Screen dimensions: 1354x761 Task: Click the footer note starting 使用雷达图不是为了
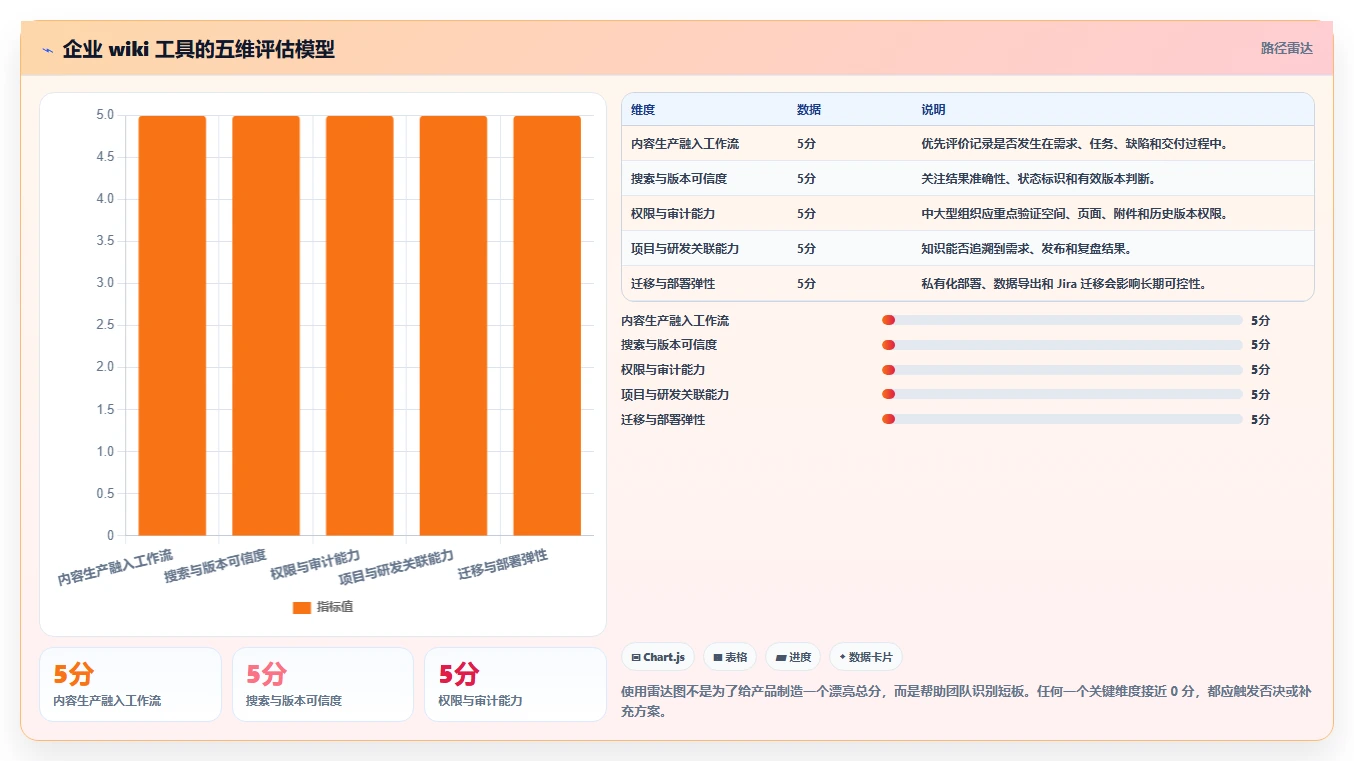[967, 701]
